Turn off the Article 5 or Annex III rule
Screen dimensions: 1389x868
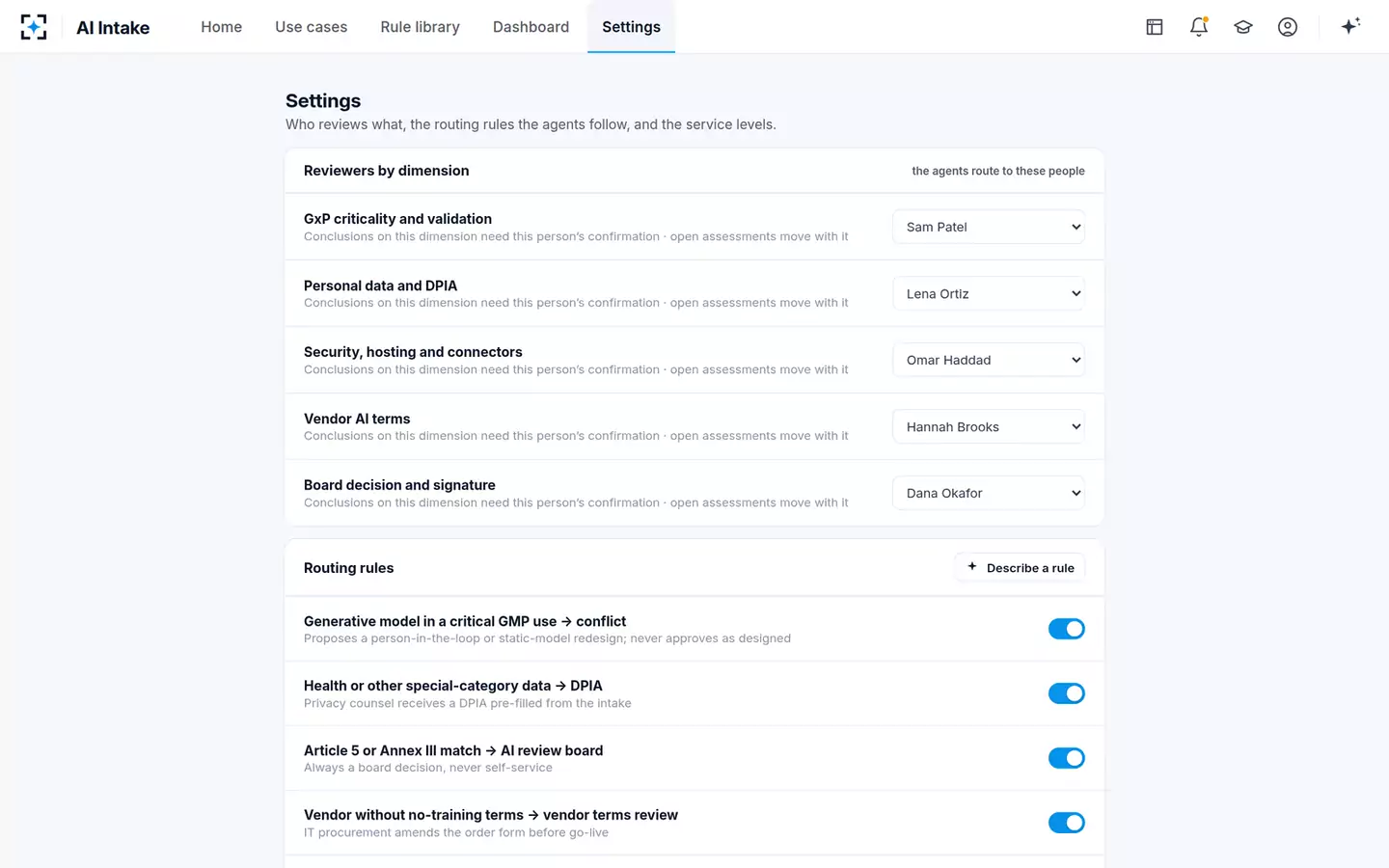pyautogui.click(x=1067, y=758)
